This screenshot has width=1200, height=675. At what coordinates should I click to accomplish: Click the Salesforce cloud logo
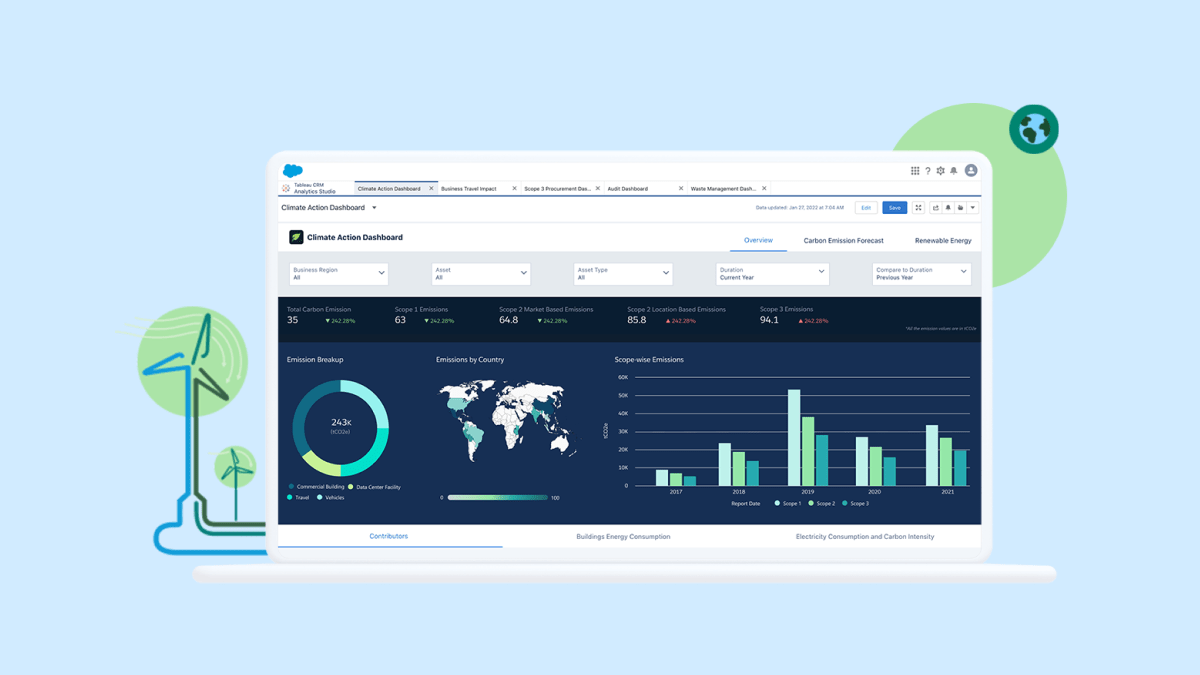pos(292,171)
